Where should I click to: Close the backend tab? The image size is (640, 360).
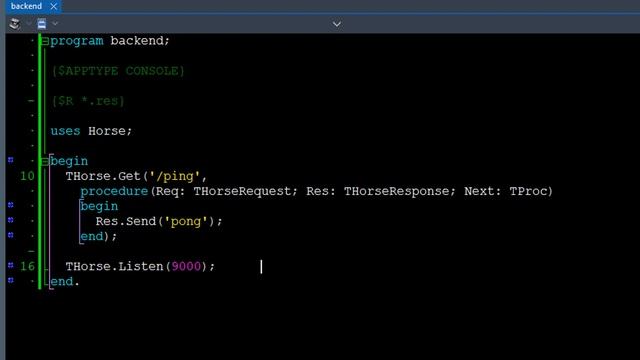[x=53, y=6]
